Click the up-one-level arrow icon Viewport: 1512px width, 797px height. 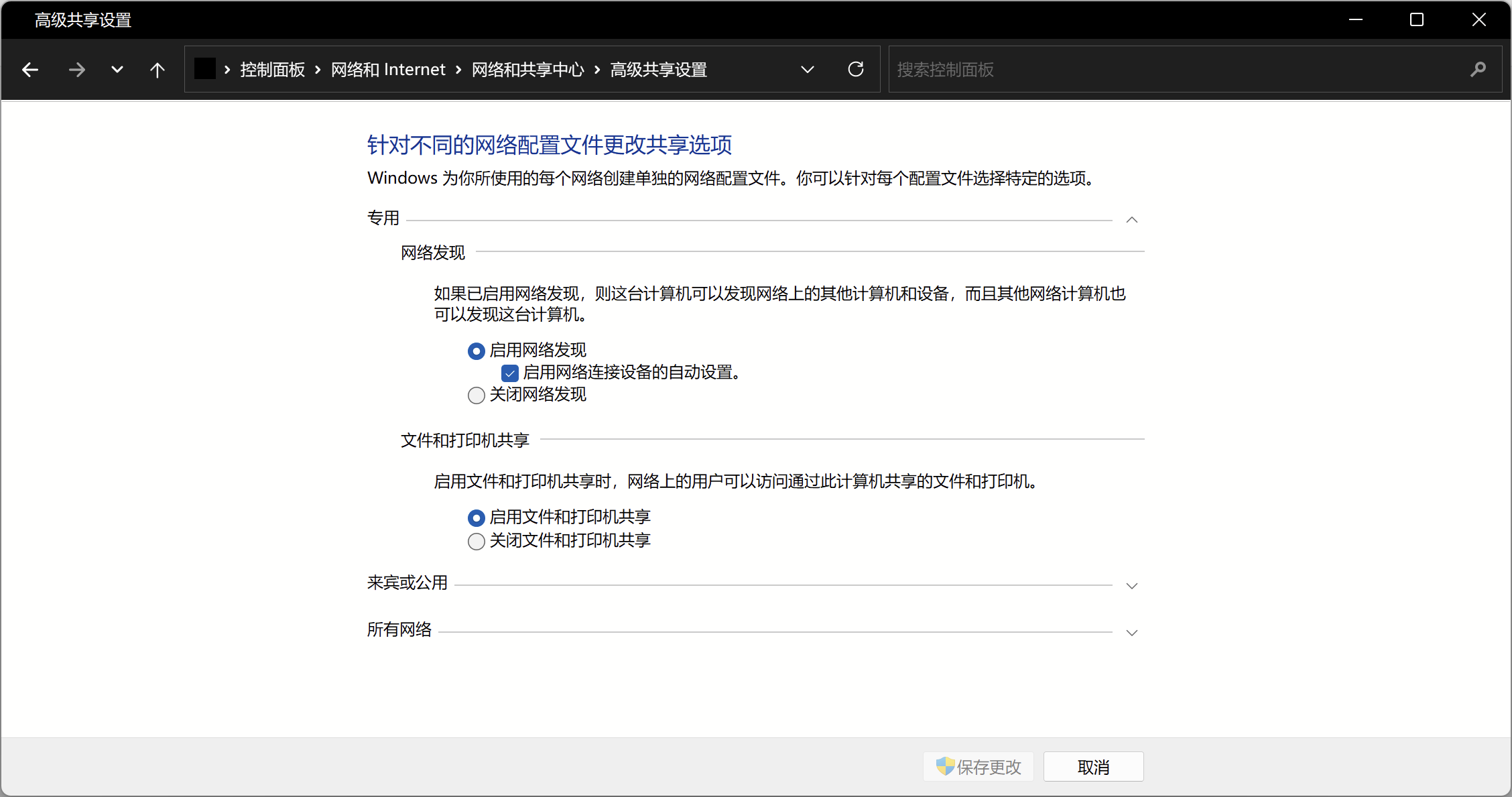[x=157, y=70]
